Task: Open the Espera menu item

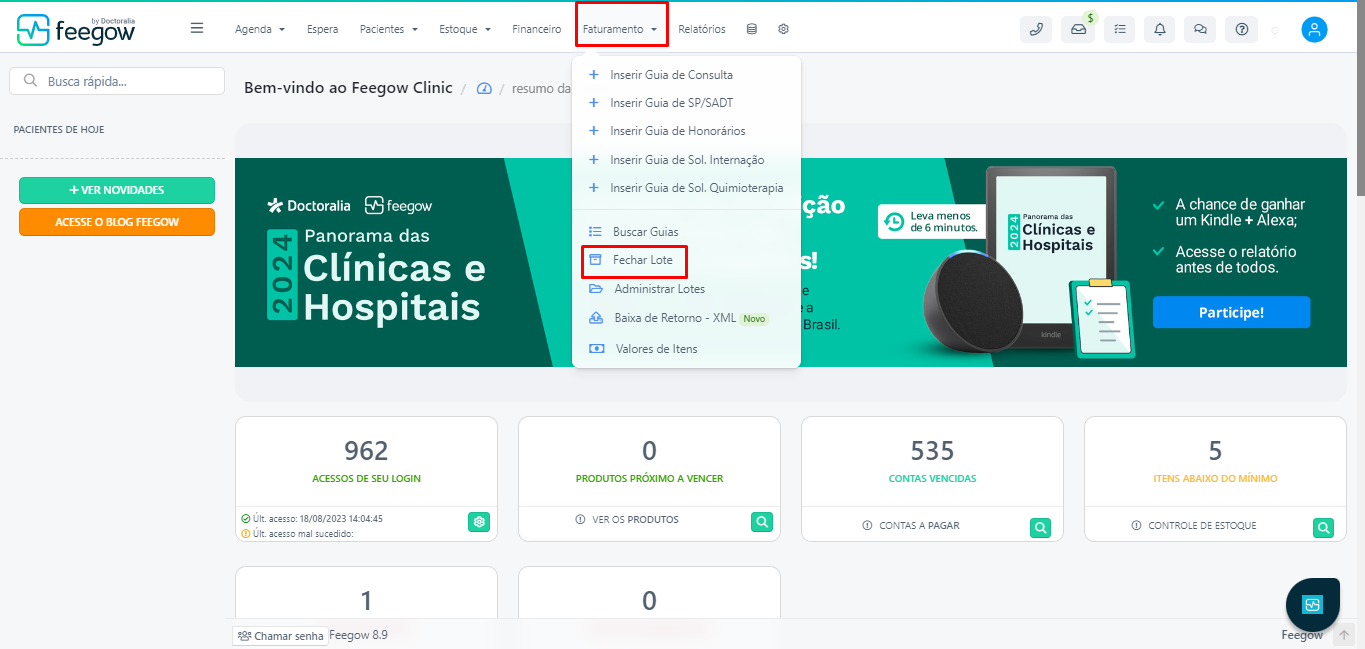Action: (322, 29)
